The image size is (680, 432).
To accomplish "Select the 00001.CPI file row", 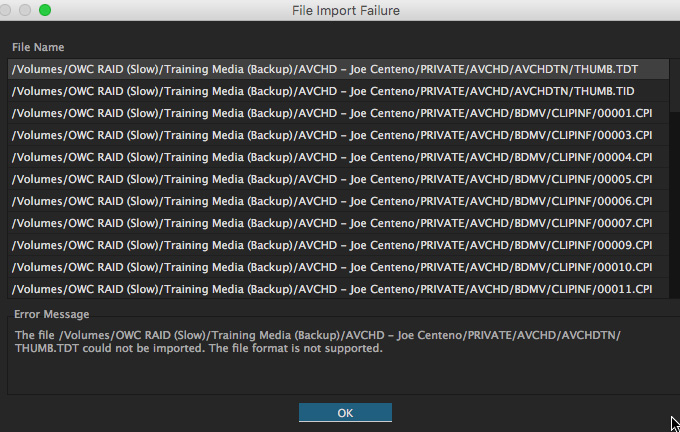I will [x=338, y=113].
